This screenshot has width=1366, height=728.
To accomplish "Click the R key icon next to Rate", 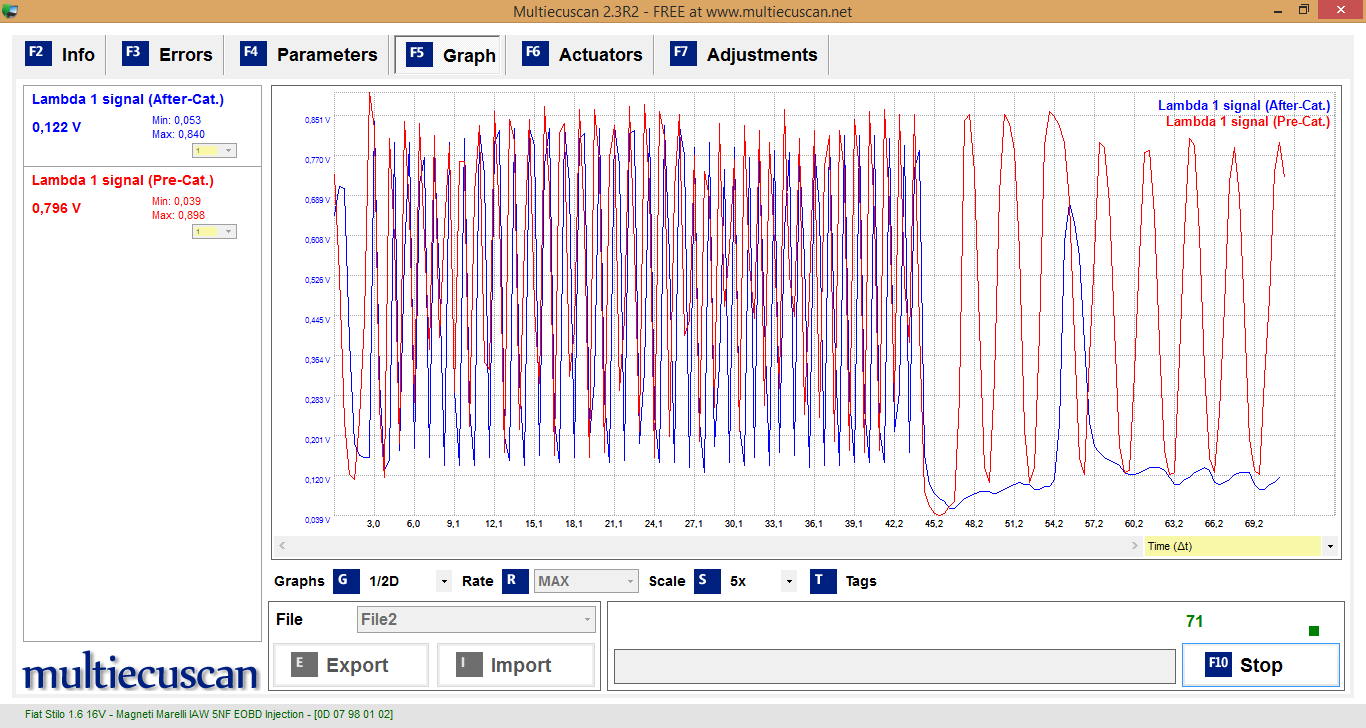I will (515, 581).
